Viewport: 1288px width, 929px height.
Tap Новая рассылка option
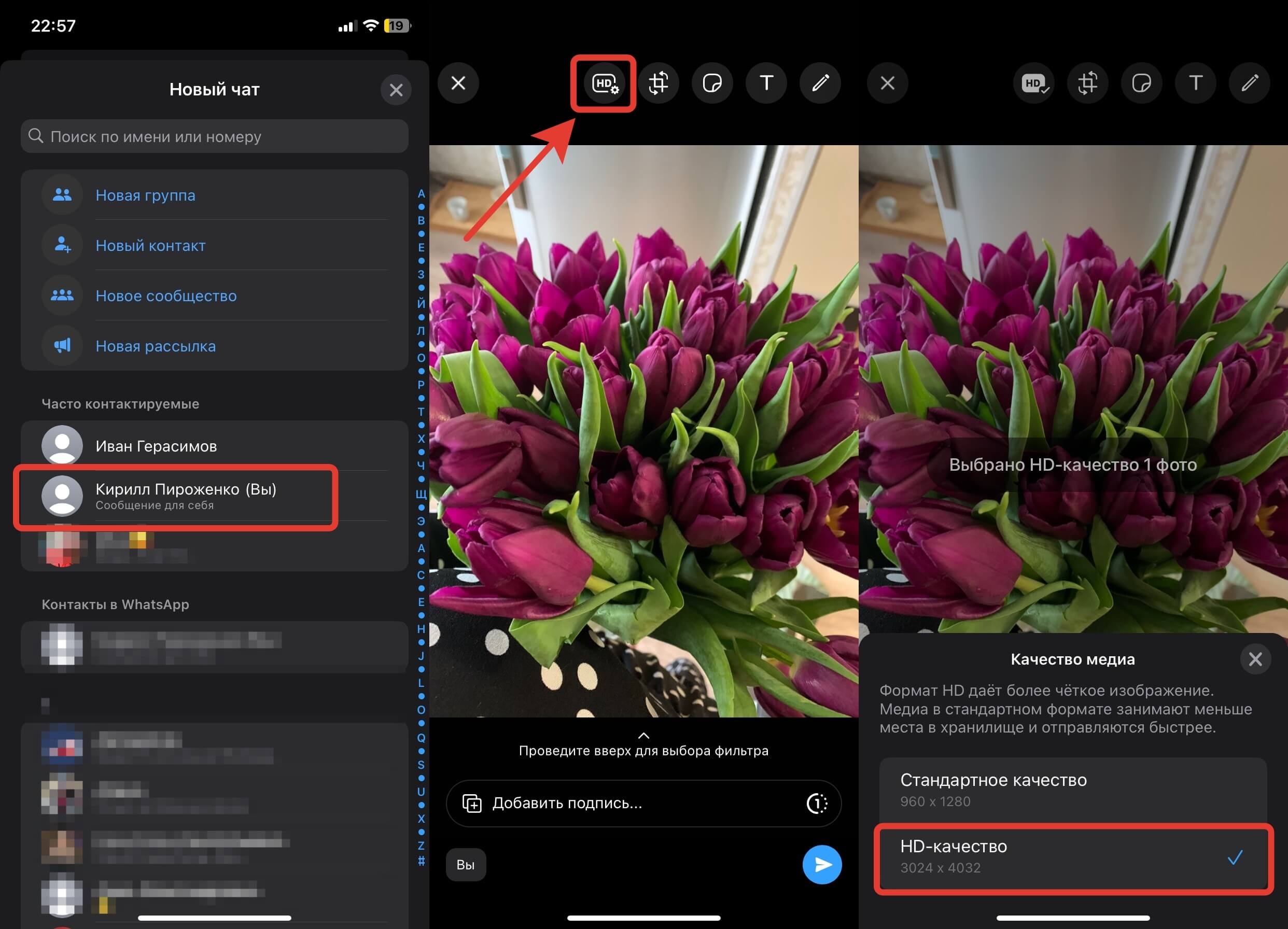pos(156,346)
